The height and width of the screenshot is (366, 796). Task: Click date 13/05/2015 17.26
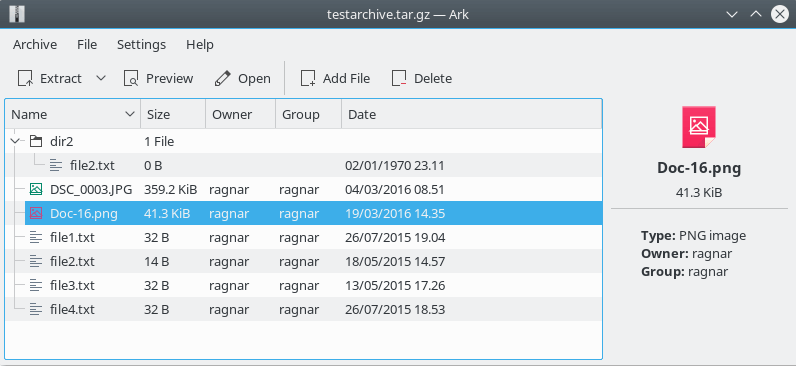[395, 285]
